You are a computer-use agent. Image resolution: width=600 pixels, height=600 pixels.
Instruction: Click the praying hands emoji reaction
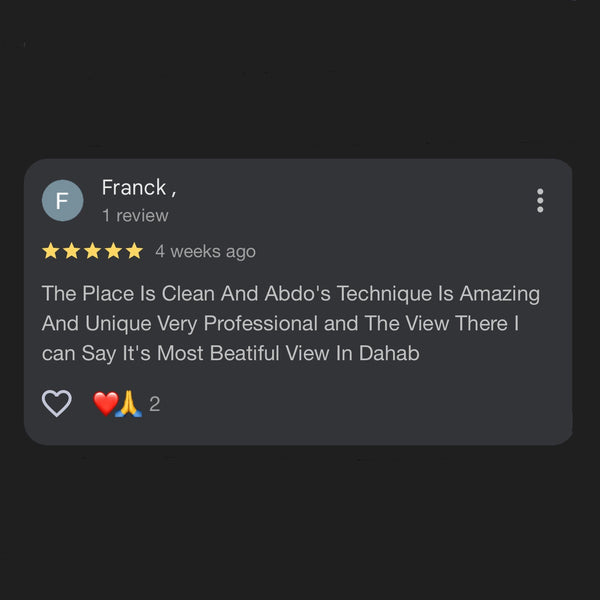pos(129,404)
